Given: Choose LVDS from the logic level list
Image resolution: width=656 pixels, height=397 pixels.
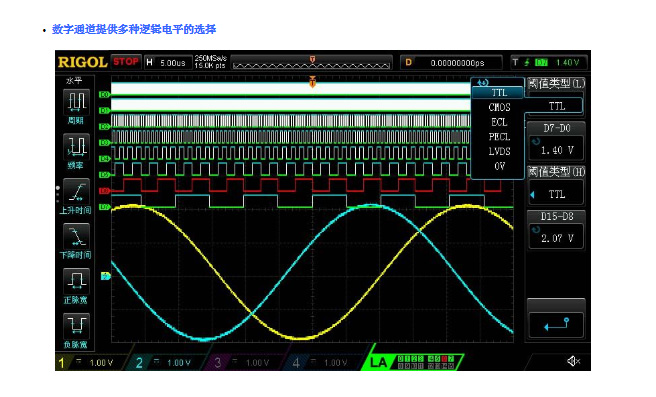Looking at the screenshot, I should tap(499, 151).
